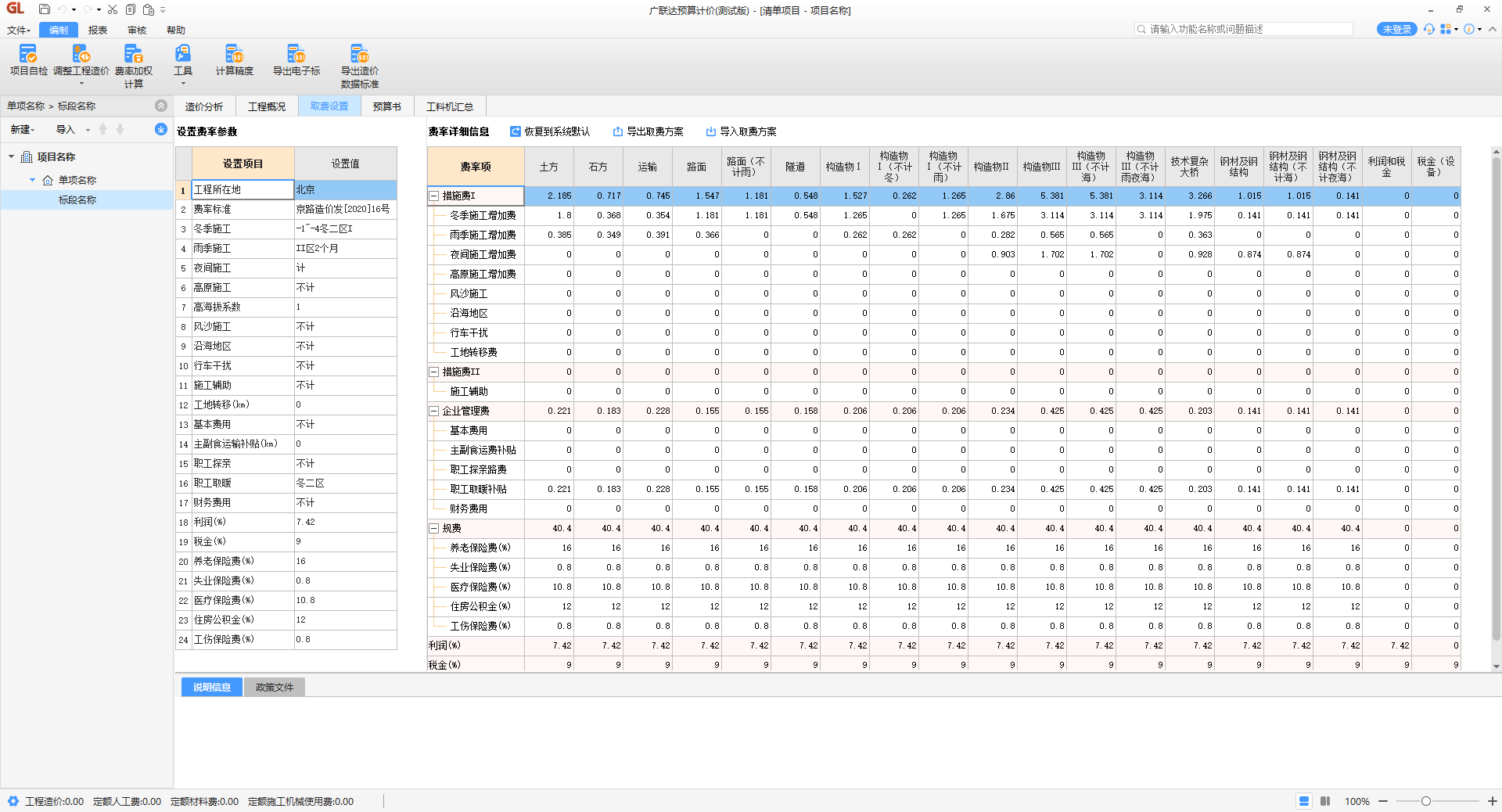Screen dimensions: 1502x812
Task: Click 恢复到系统默认 button
Action: 550,131
